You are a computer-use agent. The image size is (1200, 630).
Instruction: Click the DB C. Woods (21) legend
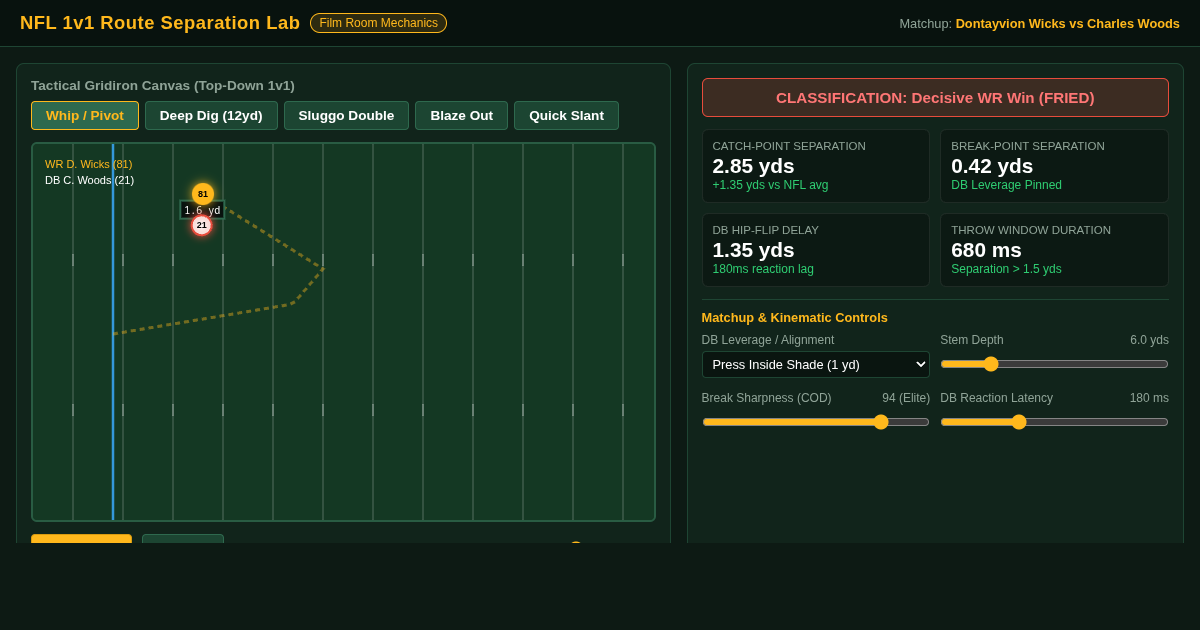(x=89, y=180)
